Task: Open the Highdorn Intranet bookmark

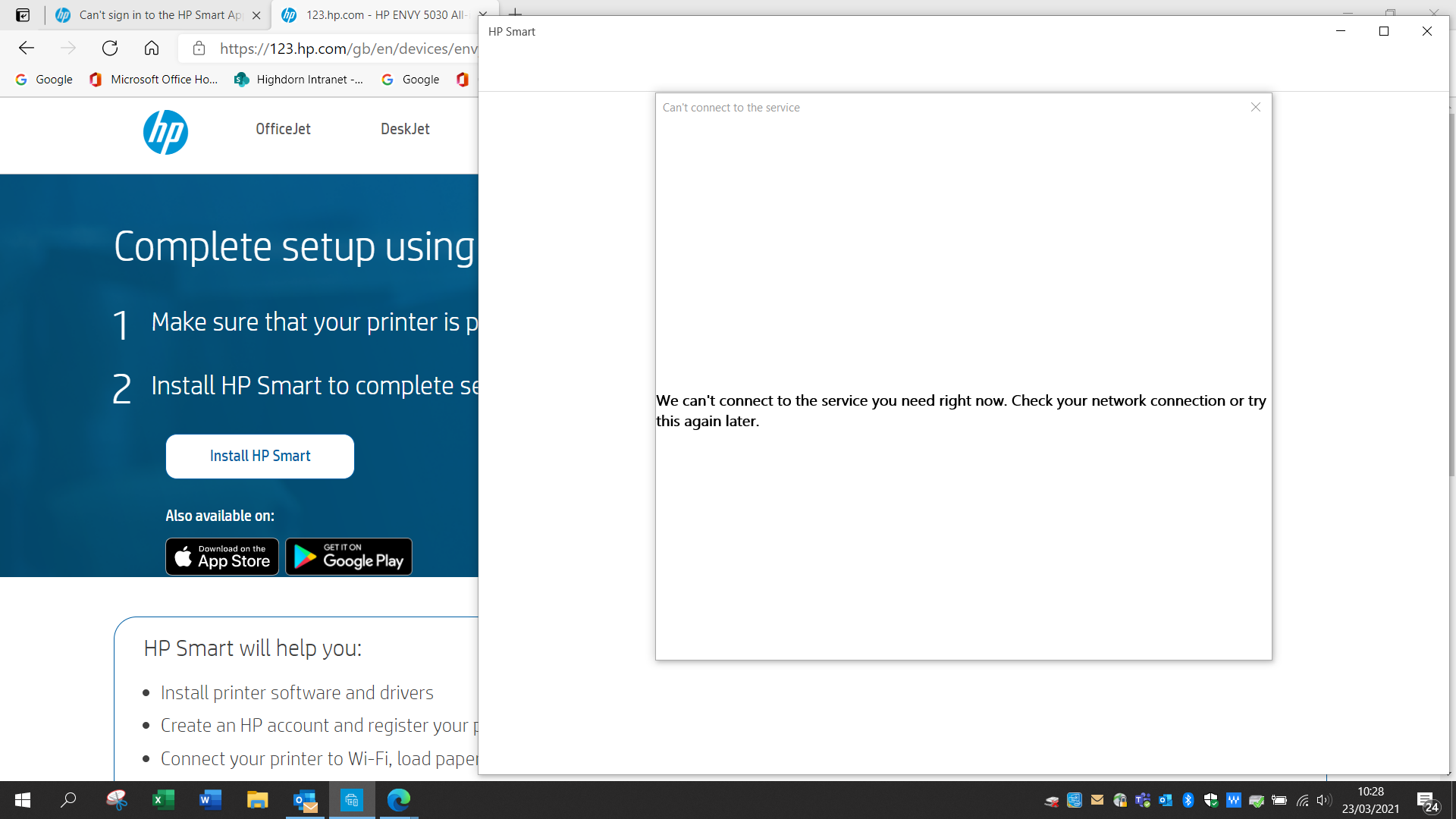Action: pos(300,79)
